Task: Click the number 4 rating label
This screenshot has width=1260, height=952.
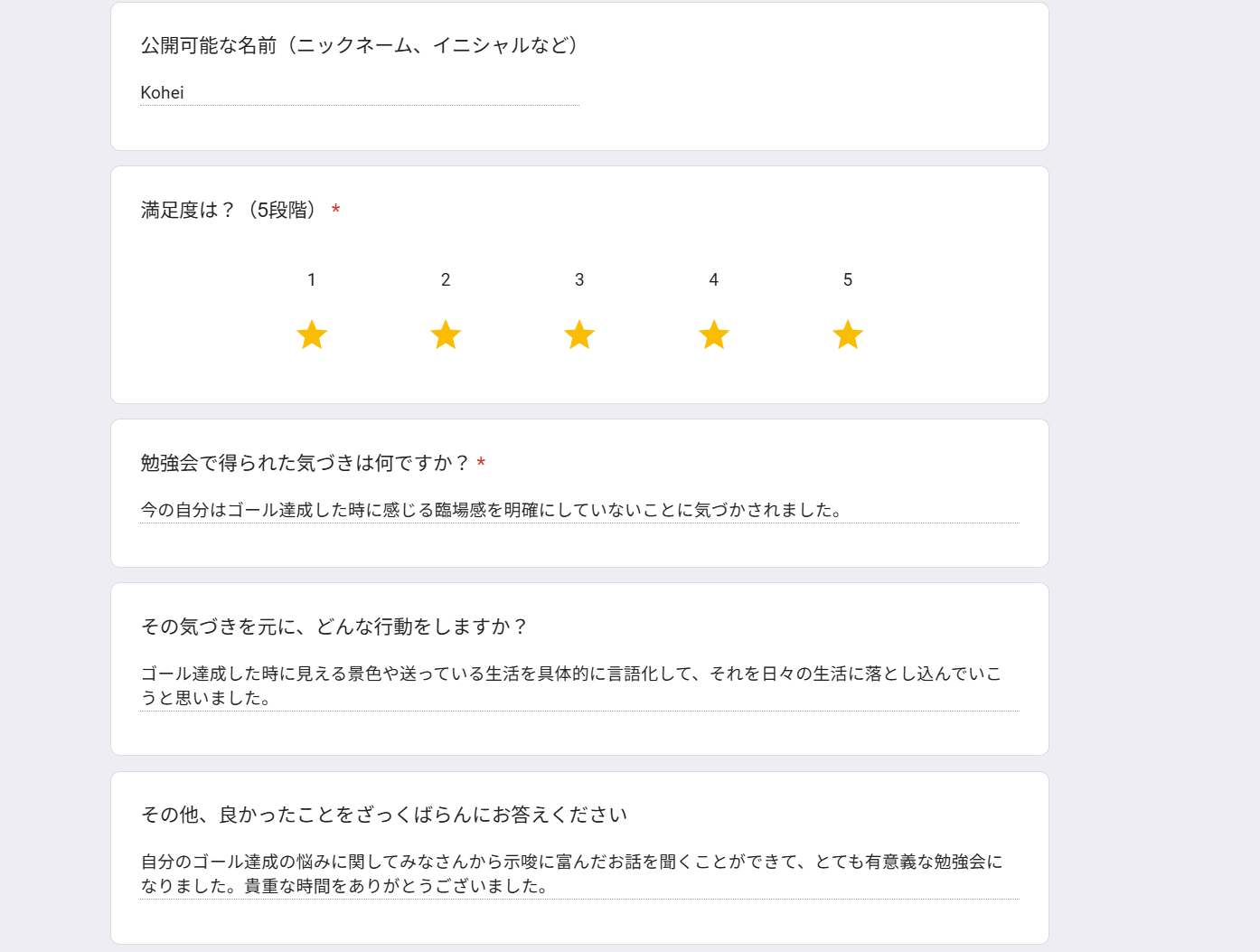Action: pyautogui.click(x=714, y=280)
